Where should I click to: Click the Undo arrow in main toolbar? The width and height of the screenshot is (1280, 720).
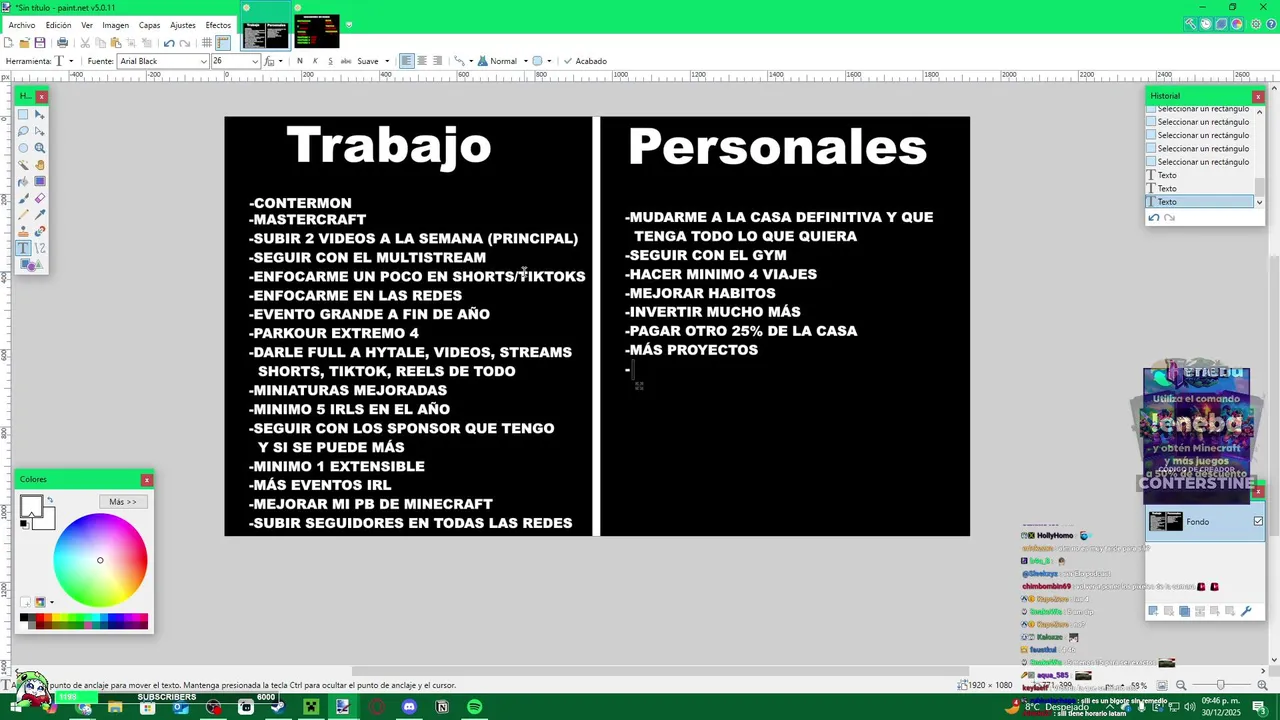168,43
